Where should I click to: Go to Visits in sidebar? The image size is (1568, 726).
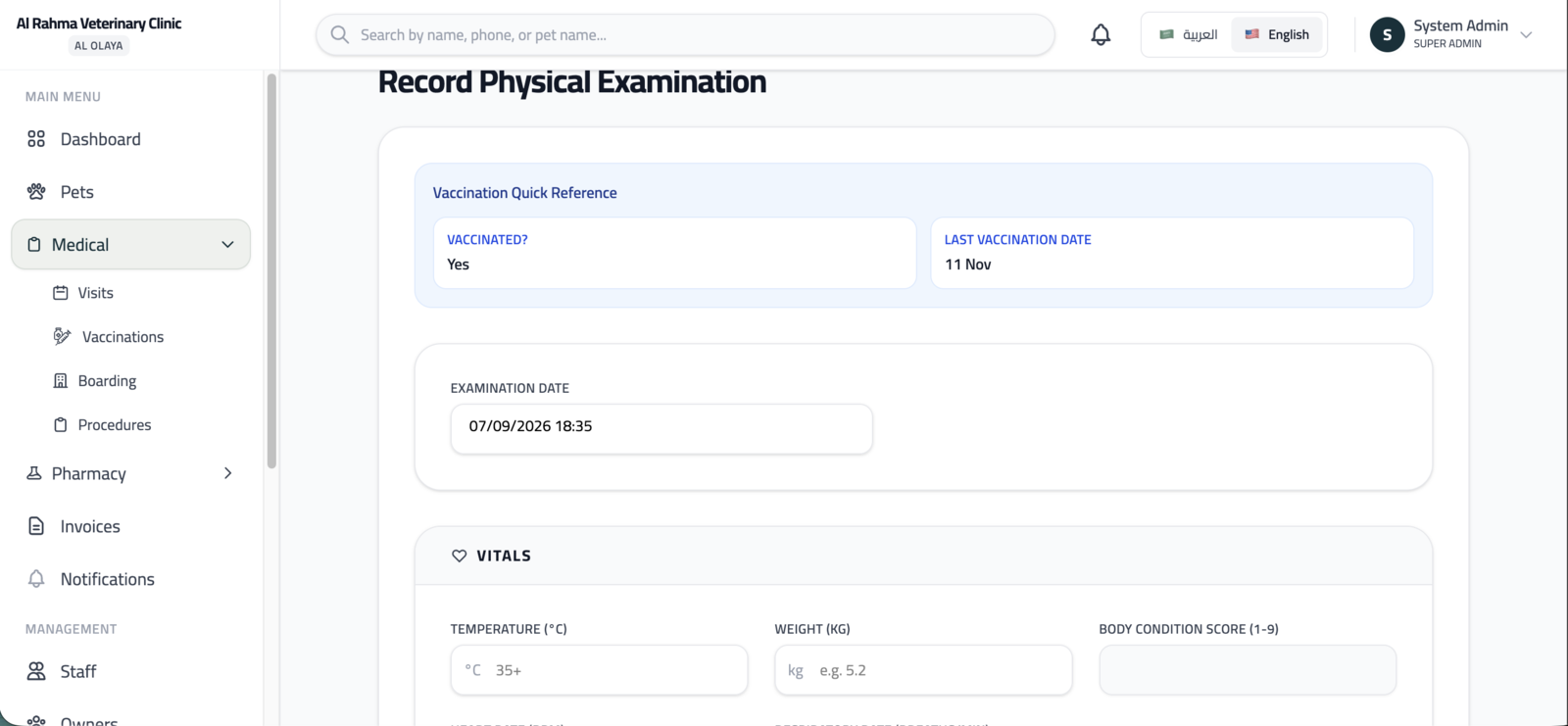coord(96,293)
